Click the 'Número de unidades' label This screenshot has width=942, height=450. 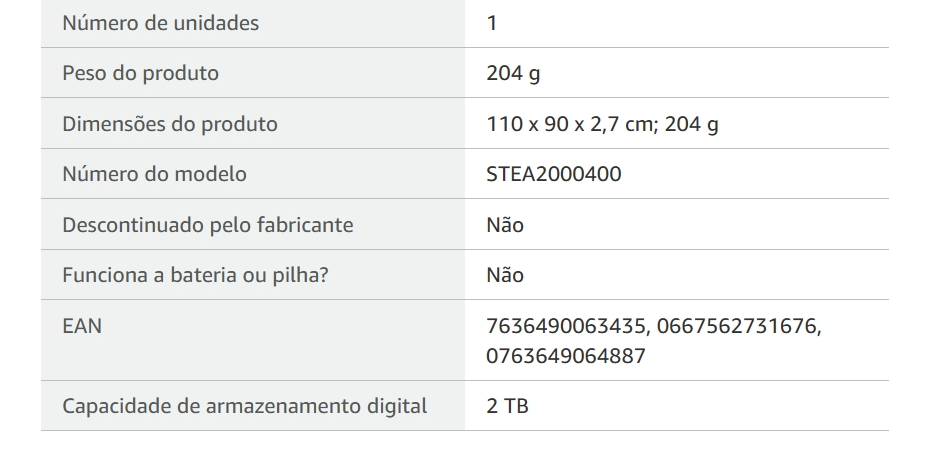[x=160, y=23]
